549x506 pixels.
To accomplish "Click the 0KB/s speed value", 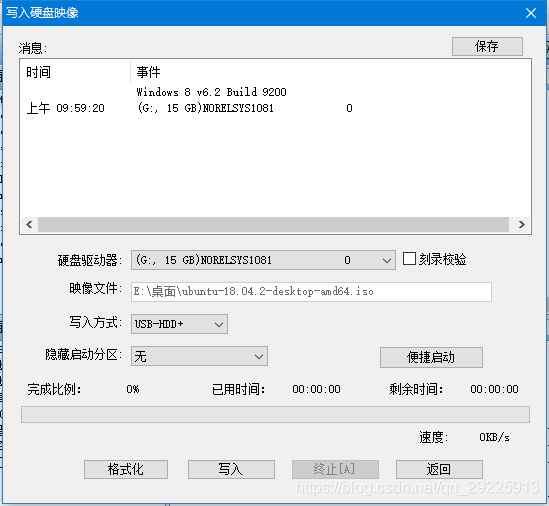I will (494, 437).
